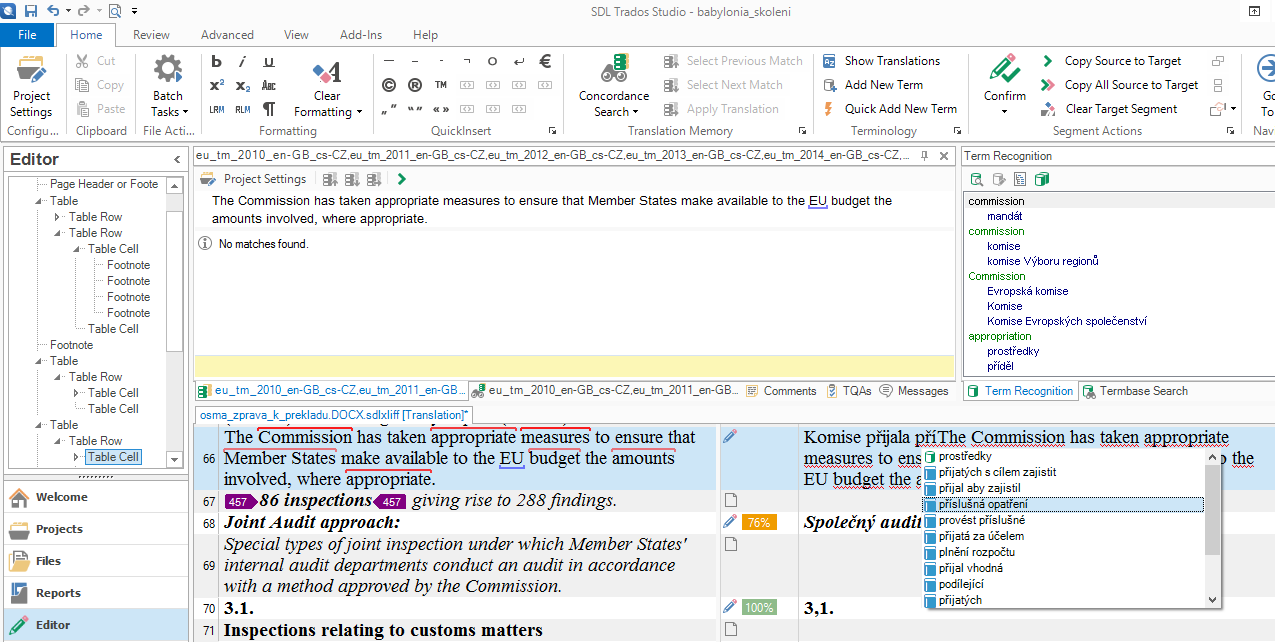Click Copy All Source to Target

(1119, 85)
